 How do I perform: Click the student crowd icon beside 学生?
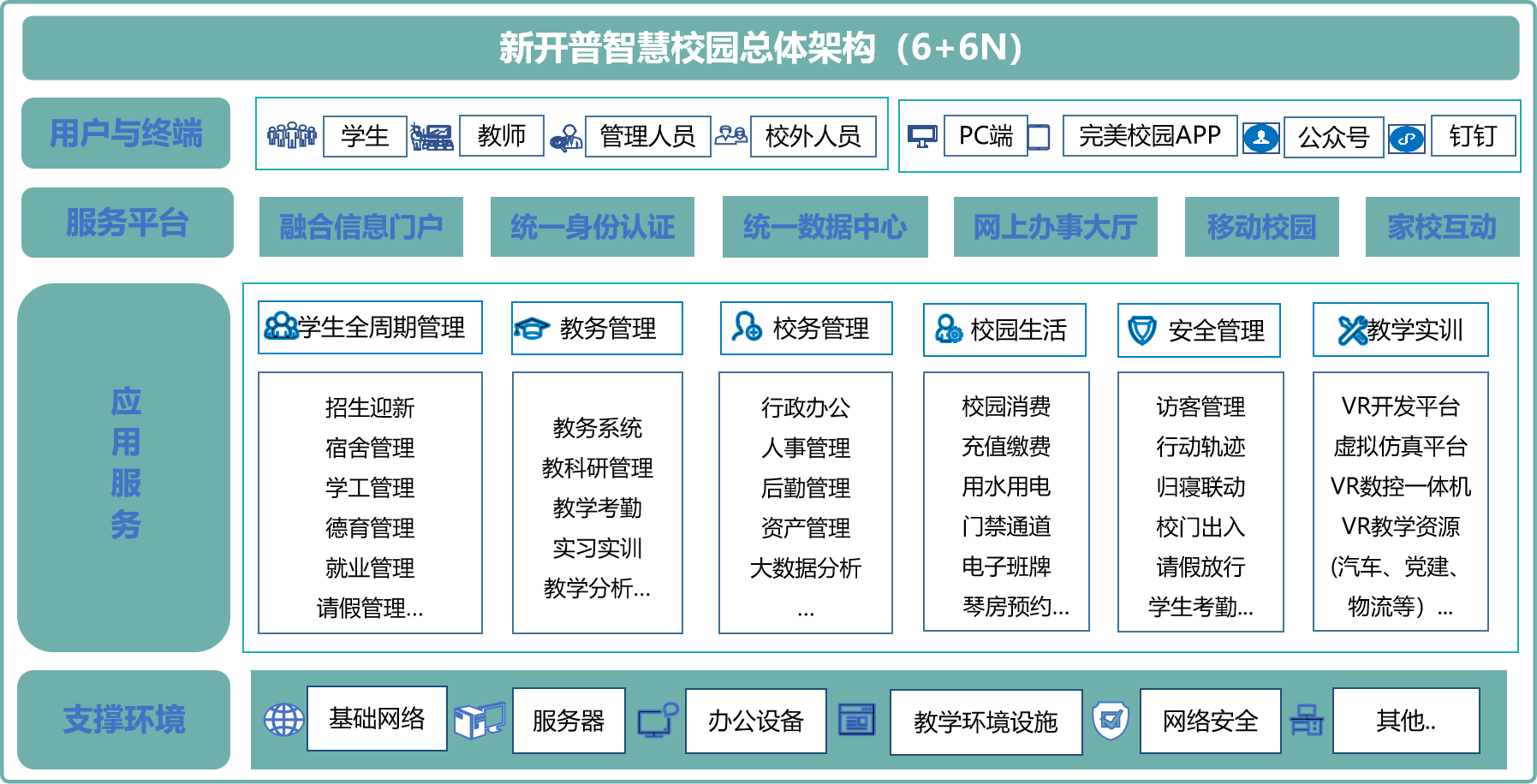pos(291,135)
